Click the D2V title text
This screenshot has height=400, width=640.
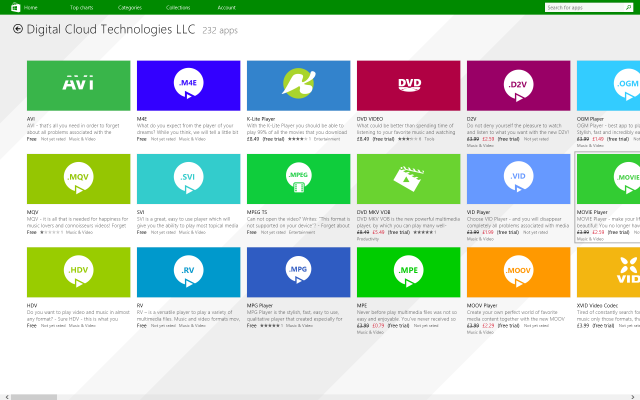pyautogui.click(x=471, y=119)
